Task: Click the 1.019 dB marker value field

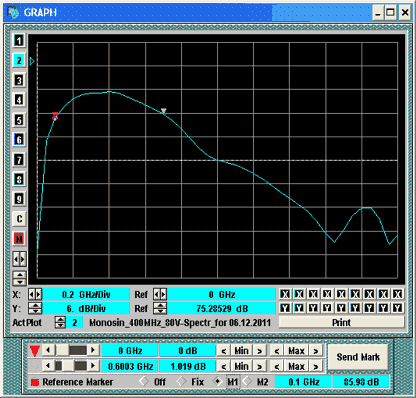Action: (188, 366)
